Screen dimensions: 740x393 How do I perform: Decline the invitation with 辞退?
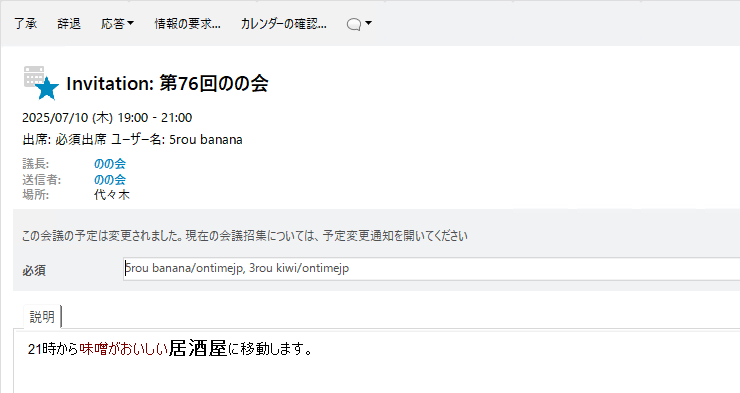coord(69,24)
